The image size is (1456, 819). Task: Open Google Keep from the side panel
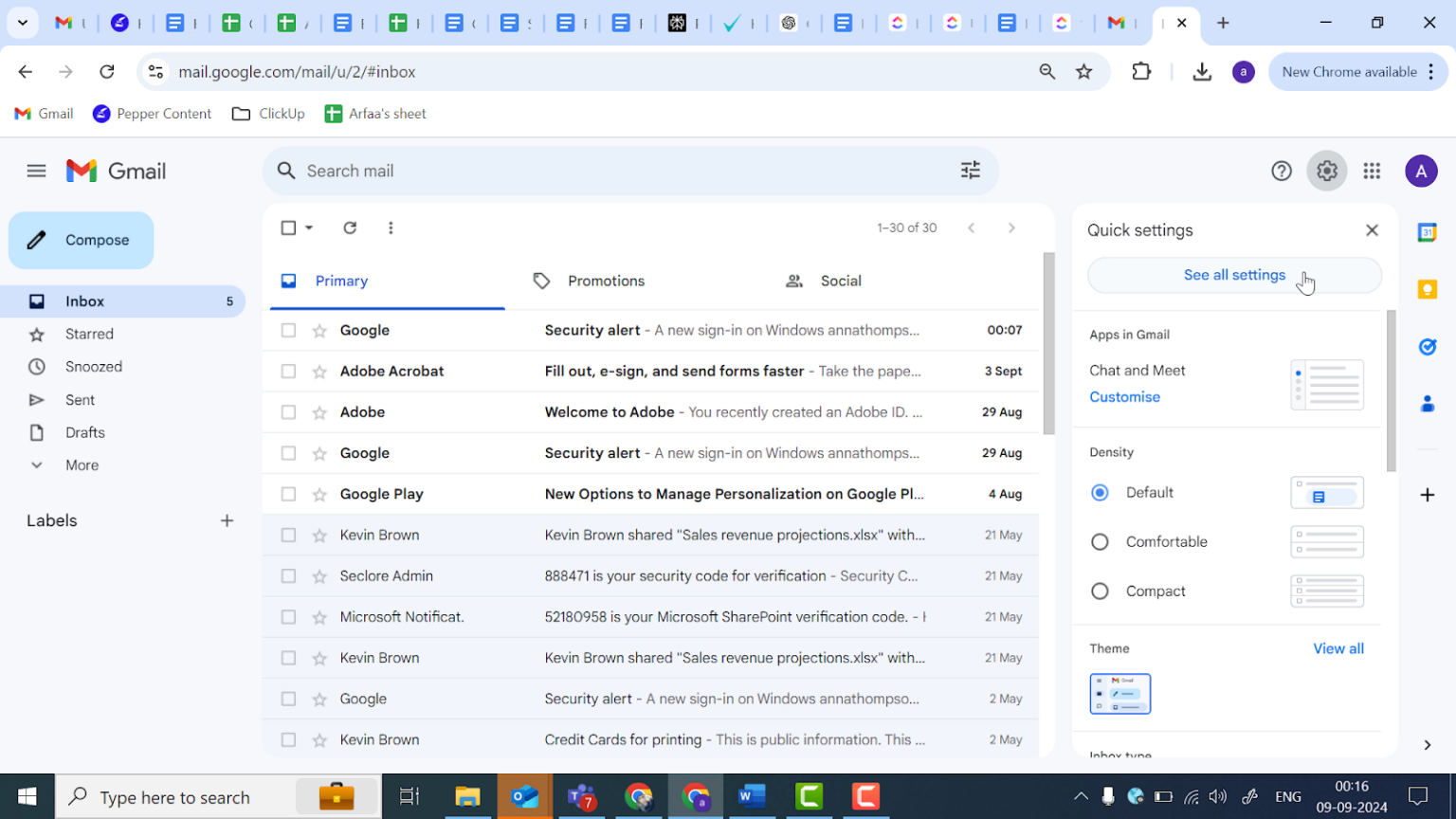point(1427,289)
